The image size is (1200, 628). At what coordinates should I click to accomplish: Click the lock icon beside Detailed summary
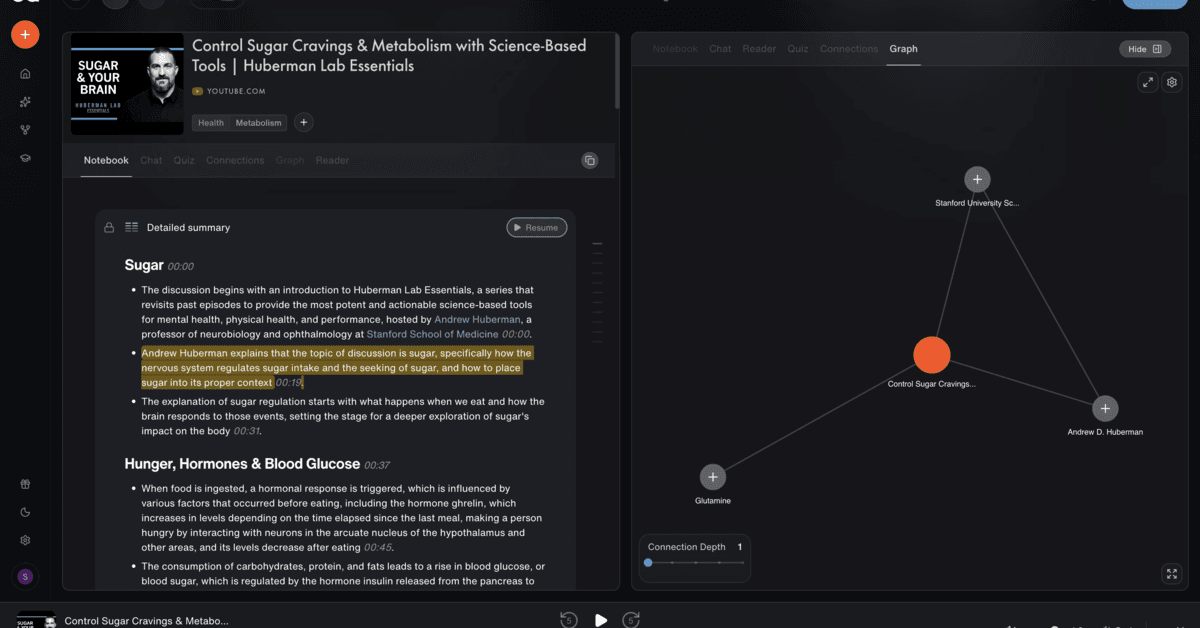pyautogui.click(x=109, y=228)
